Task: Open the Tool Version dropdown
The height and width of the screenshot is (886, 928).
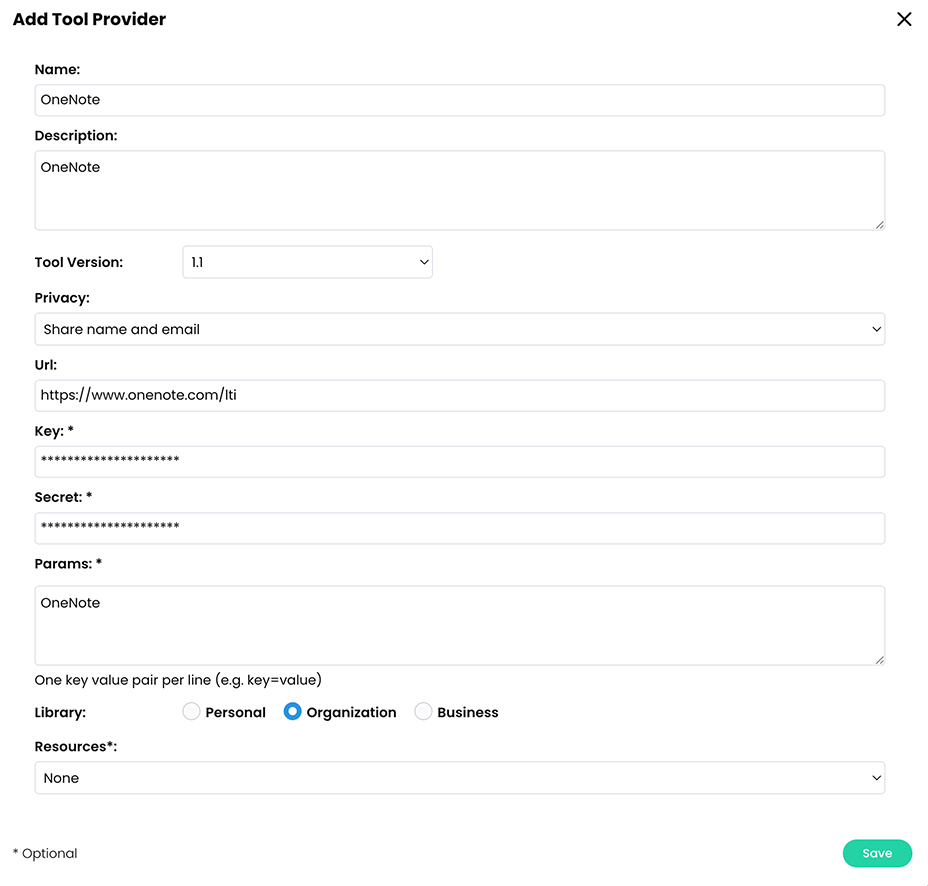Action: 307,262
